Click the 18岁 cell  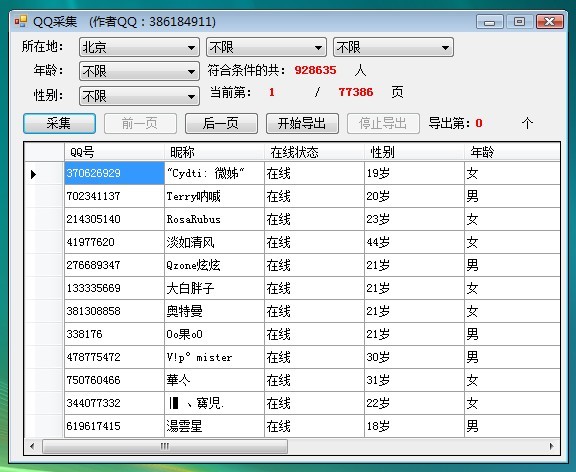click(x=414, y=426)
